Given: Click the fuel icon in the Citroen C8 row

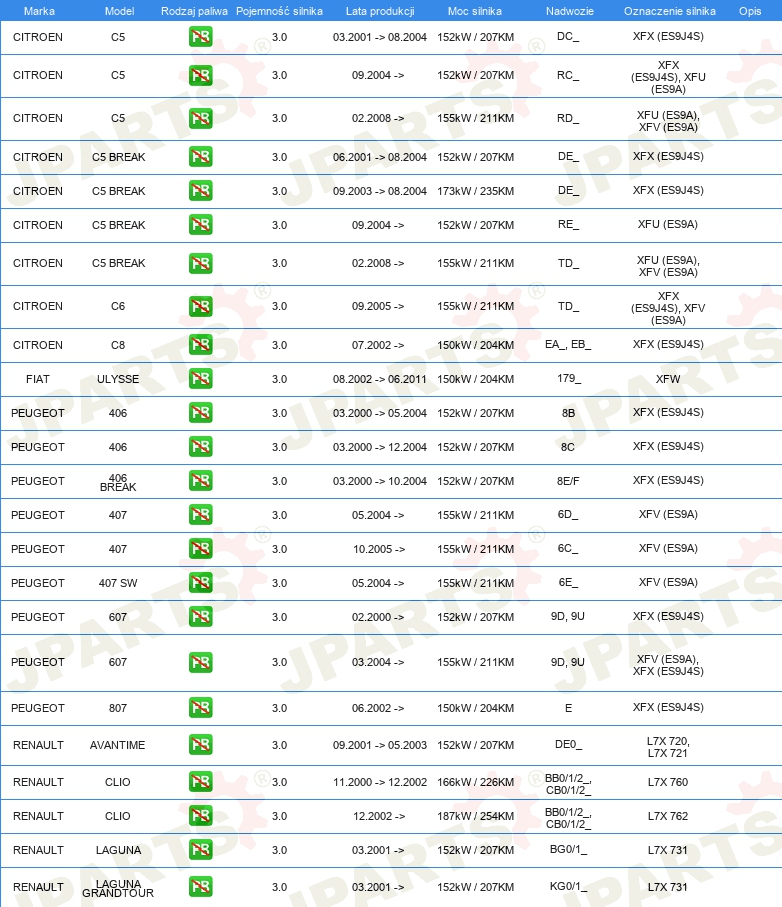Looking at the screenshot, I should (201, 345).
